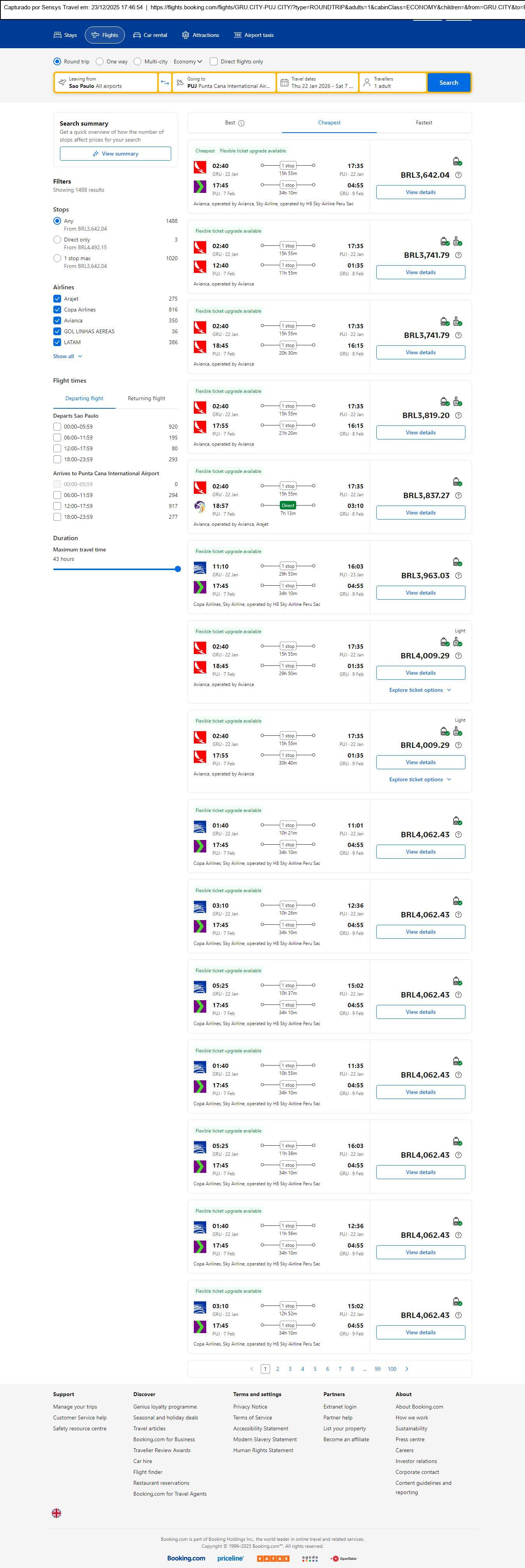Click the calendar icon in Travel dates
This screenshot has width=525, height=1568.
284,83
